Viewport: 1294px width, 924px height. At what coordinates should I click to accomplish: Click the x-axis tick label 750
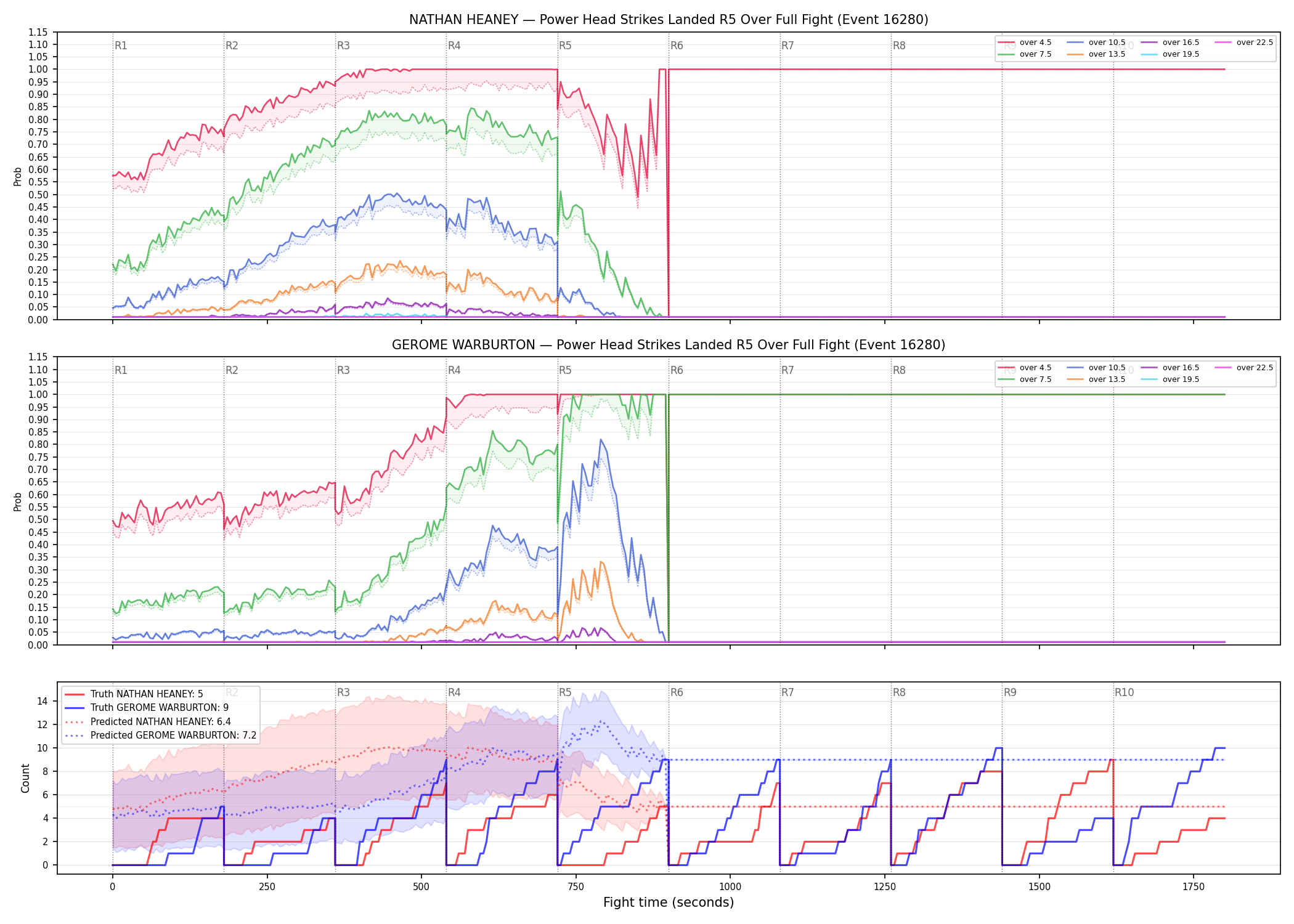tap(576, 887)
